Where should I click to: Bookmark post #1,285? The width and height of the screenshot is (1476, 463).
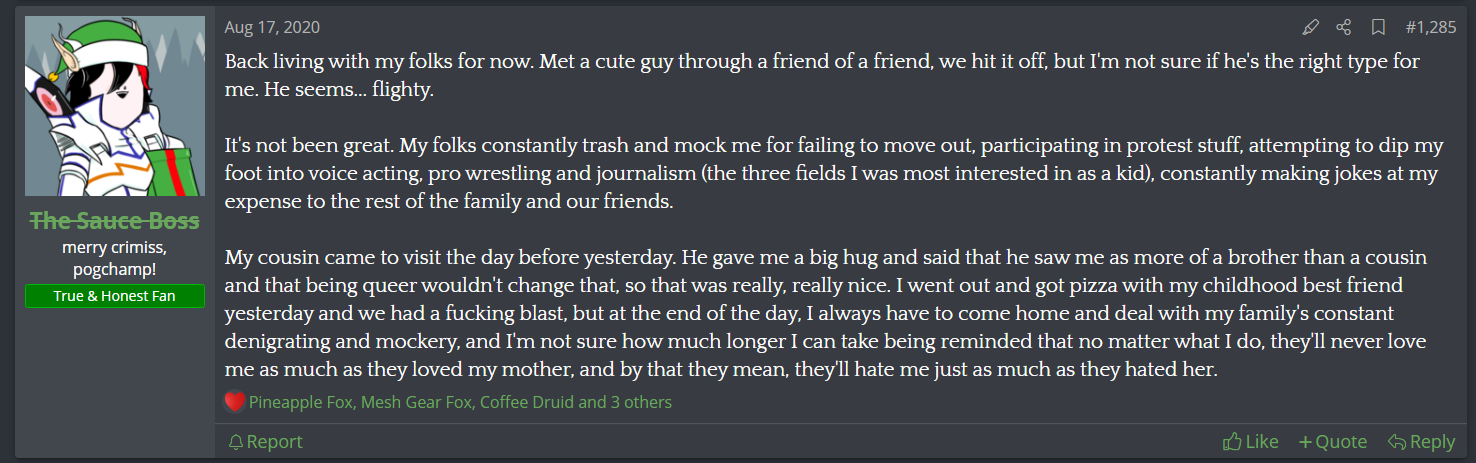click(x=1377, y=27)
